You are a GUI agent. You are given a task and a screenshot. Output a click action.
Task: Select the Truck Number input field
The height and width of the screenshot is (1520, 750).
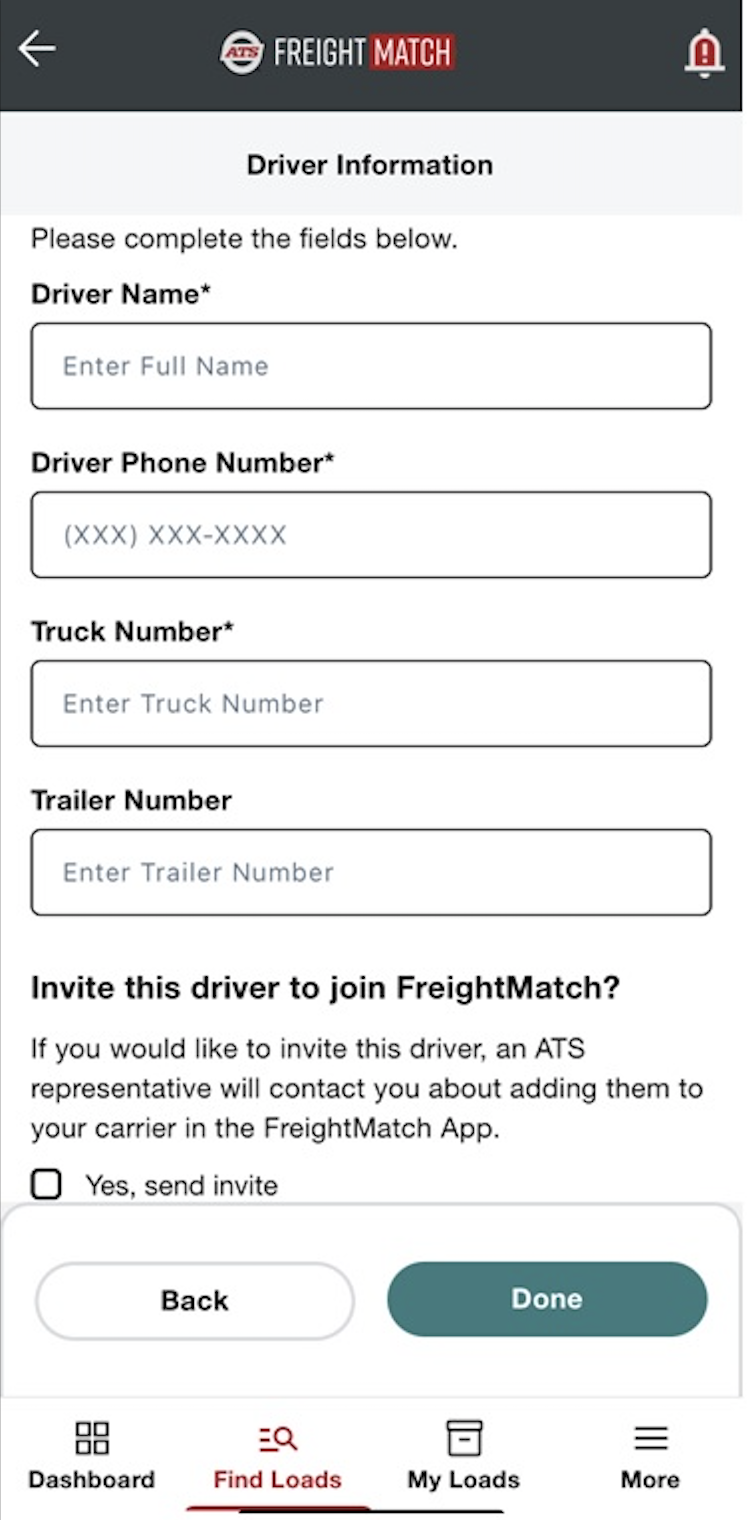[371, 704]
